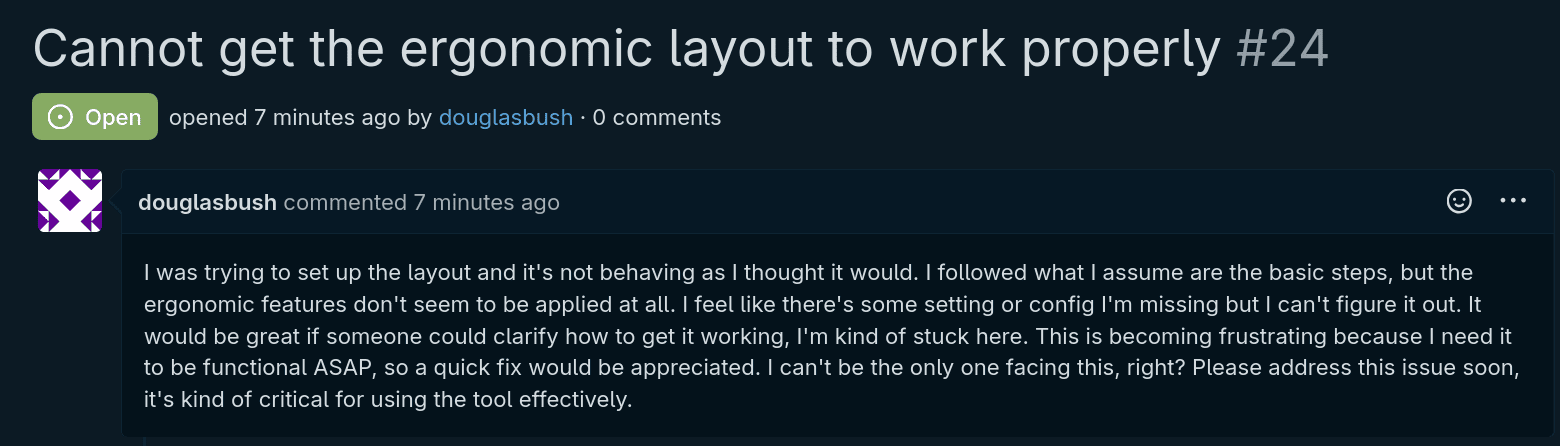The image size is (1560, 446).
Task: Add an emoji reaction to the comment
Action: tap(1459, 202)
